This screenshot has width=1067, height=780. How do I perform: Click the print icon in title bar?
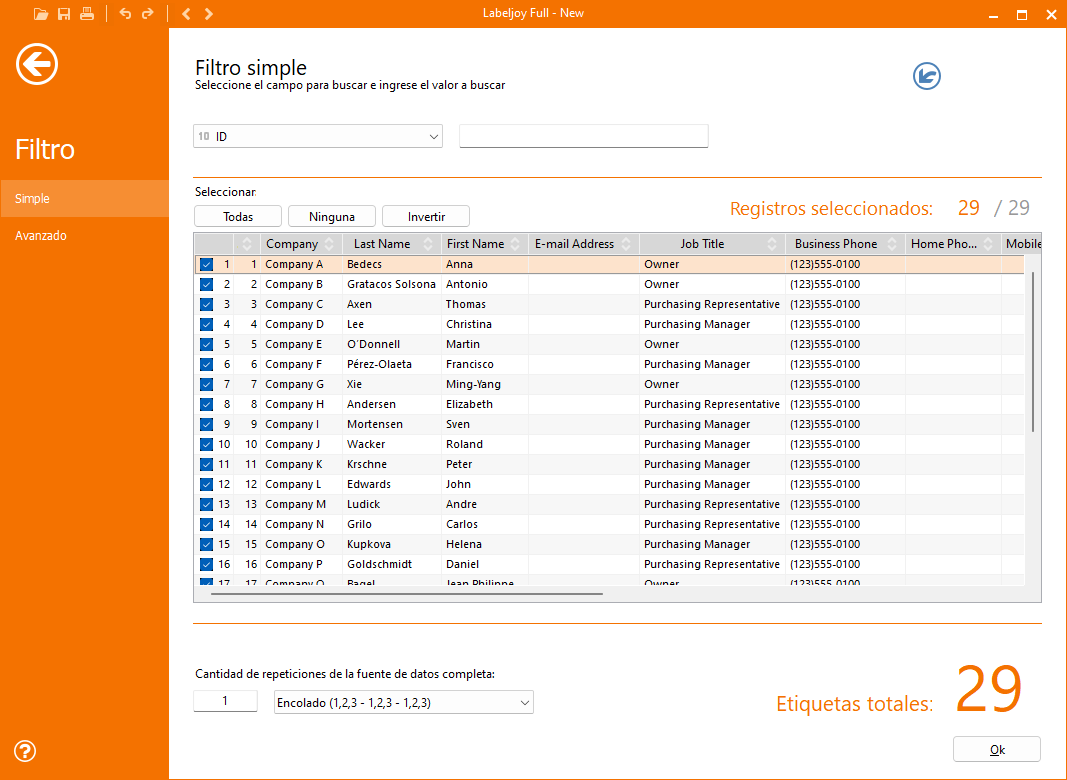point(87,14)
